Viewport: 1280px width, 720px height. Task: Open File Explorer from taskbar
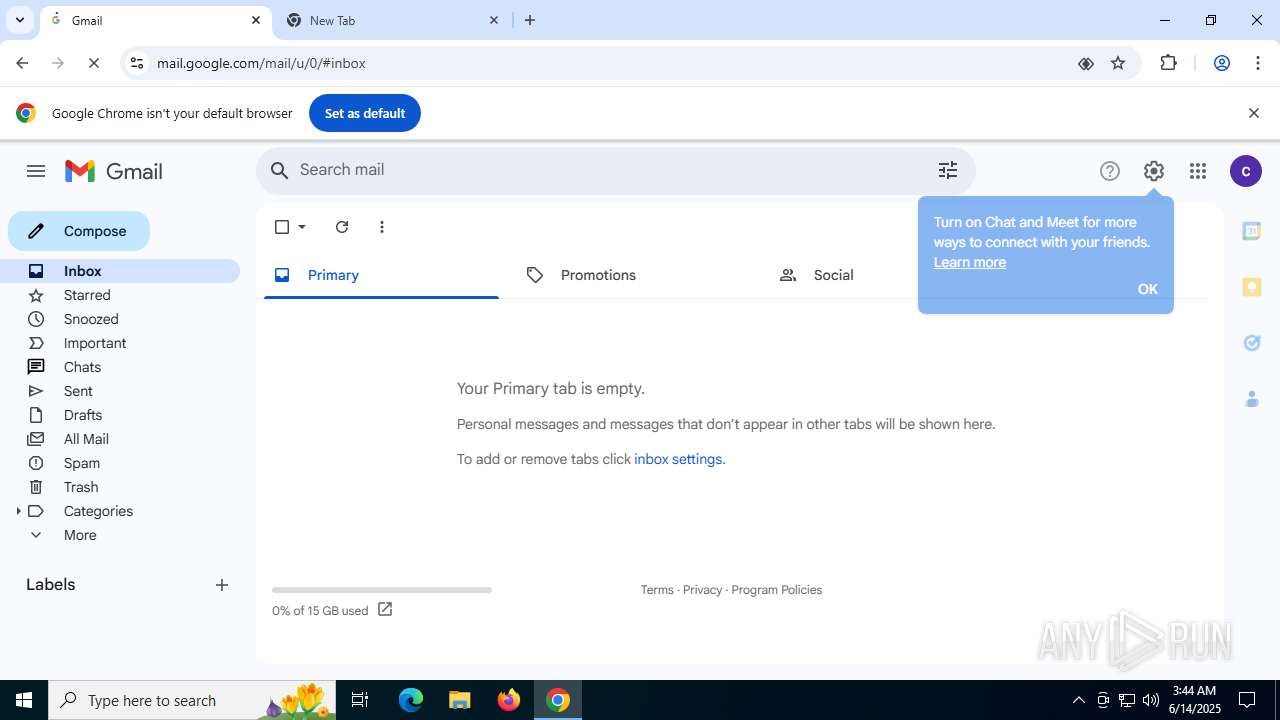pyautogui.click(x=459, y=700)
